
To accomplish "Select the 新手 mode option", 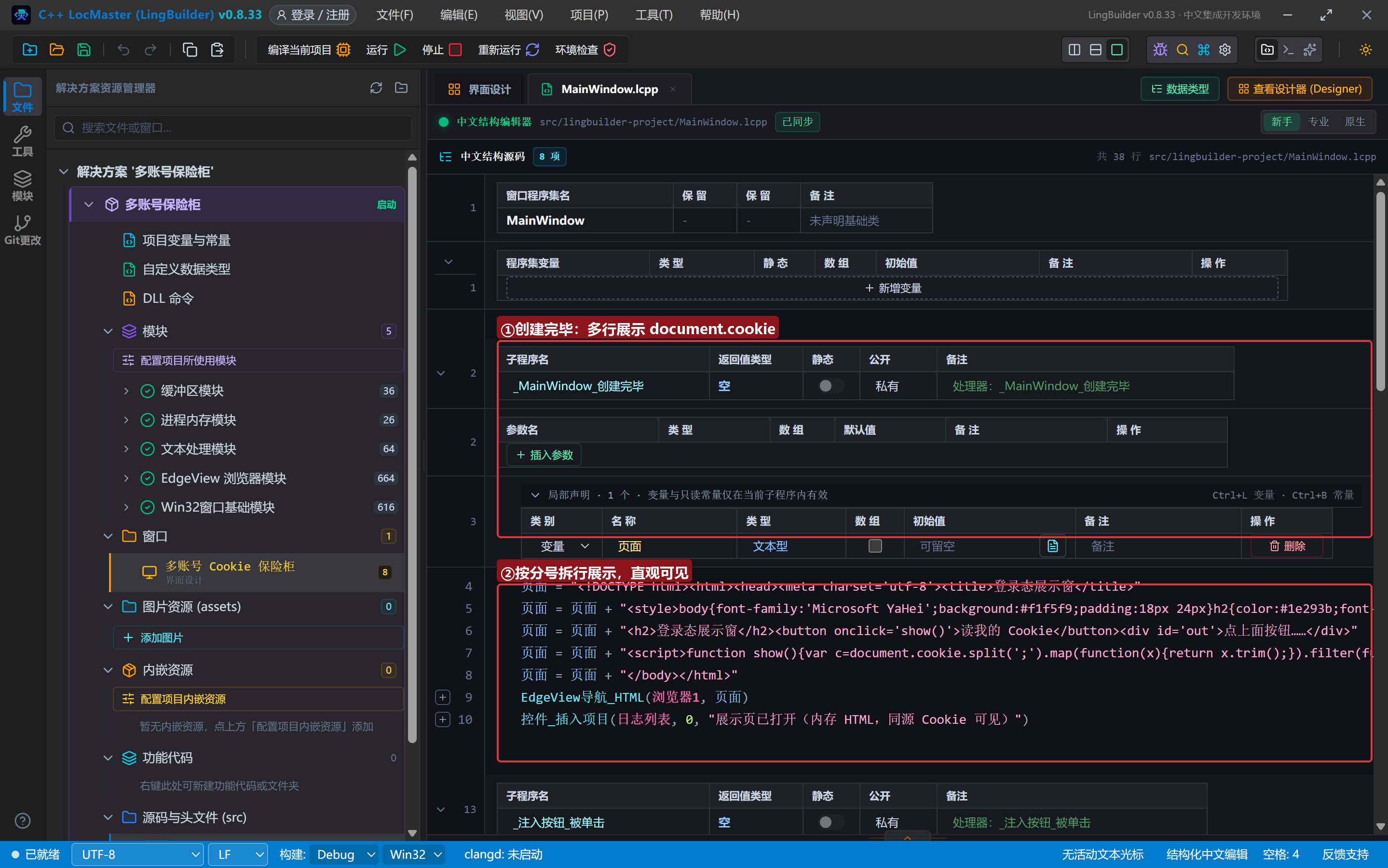I will tap(1281, 122).
